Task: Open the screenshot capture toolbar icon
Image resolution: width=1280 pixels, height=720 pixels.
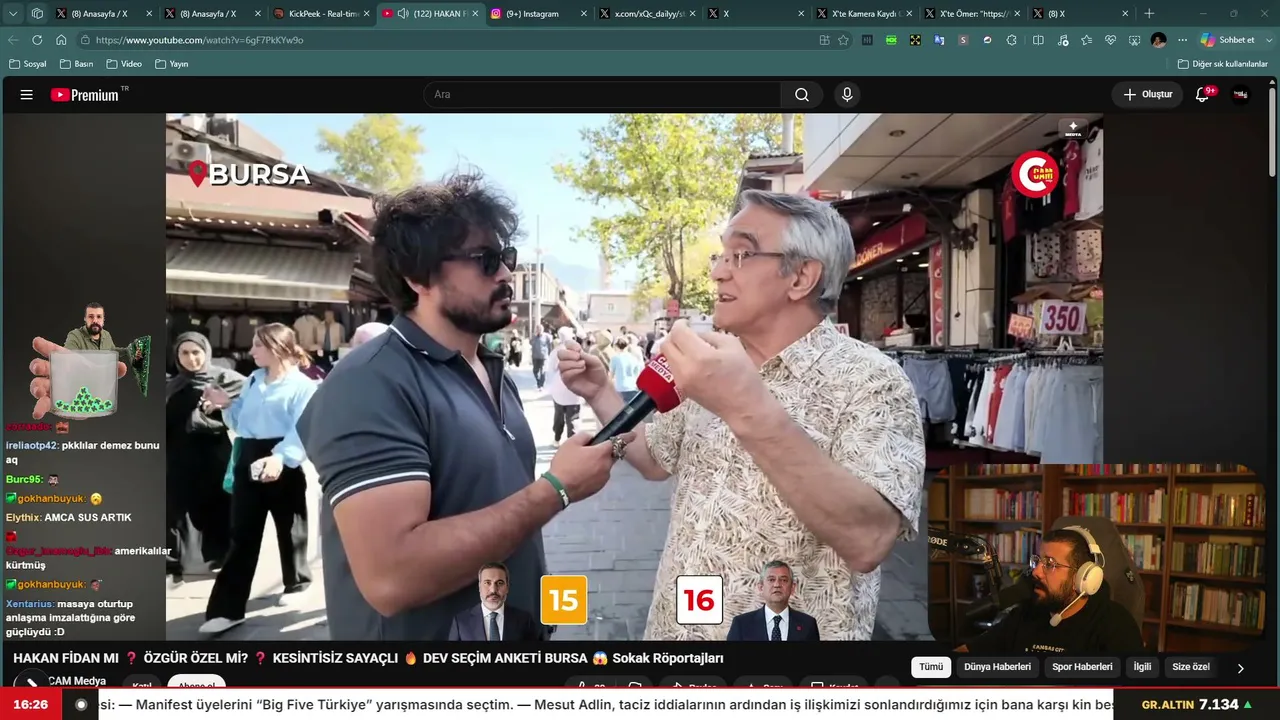Action: coord(1134,40)
